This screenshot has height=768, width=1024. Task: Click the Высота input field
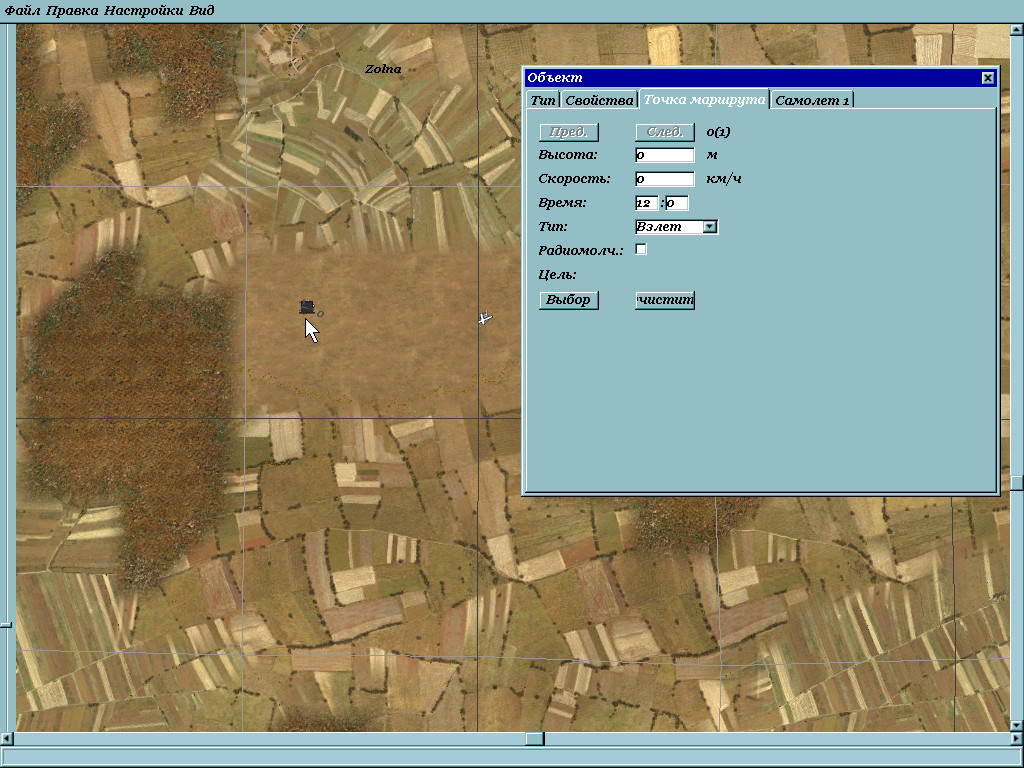(664, 155)
